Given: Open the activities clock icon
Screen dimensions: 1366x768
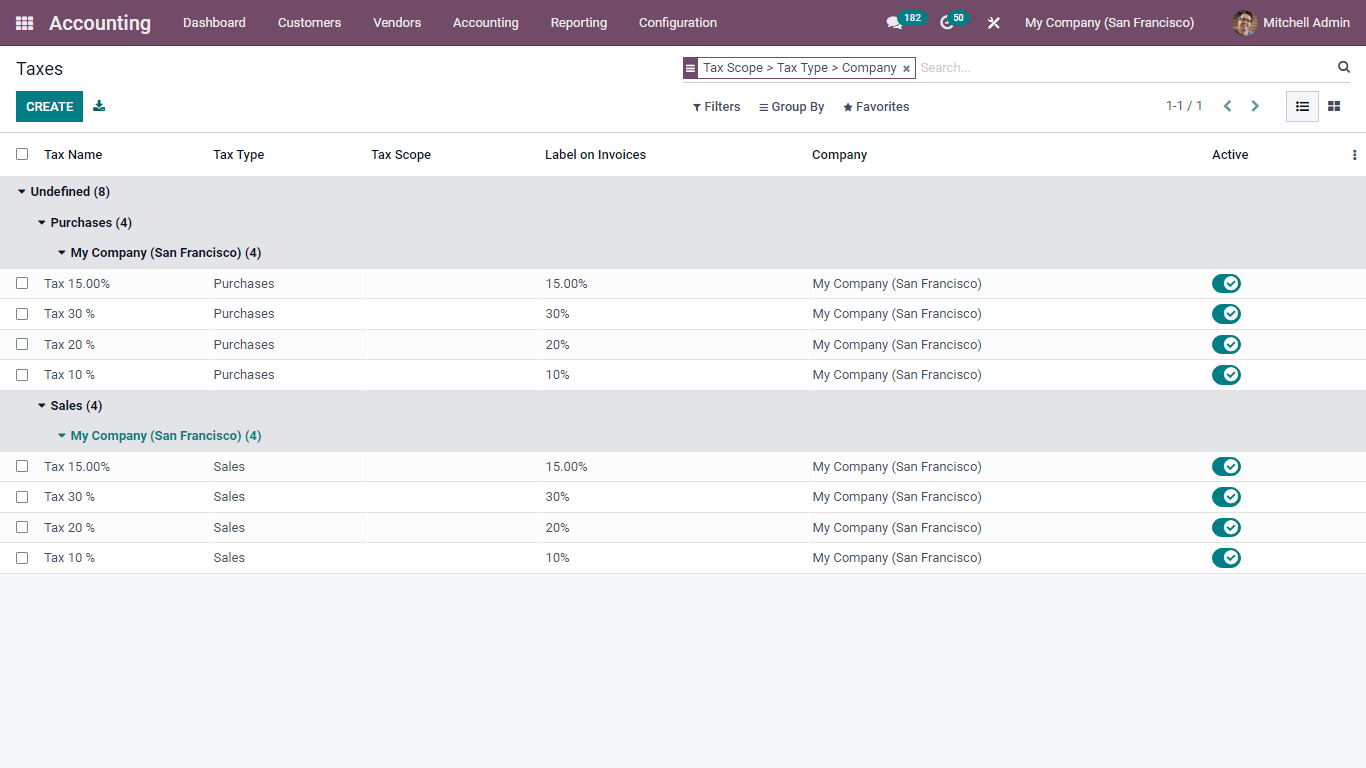Looking at the screenshot, I should (x=945, y=22).
